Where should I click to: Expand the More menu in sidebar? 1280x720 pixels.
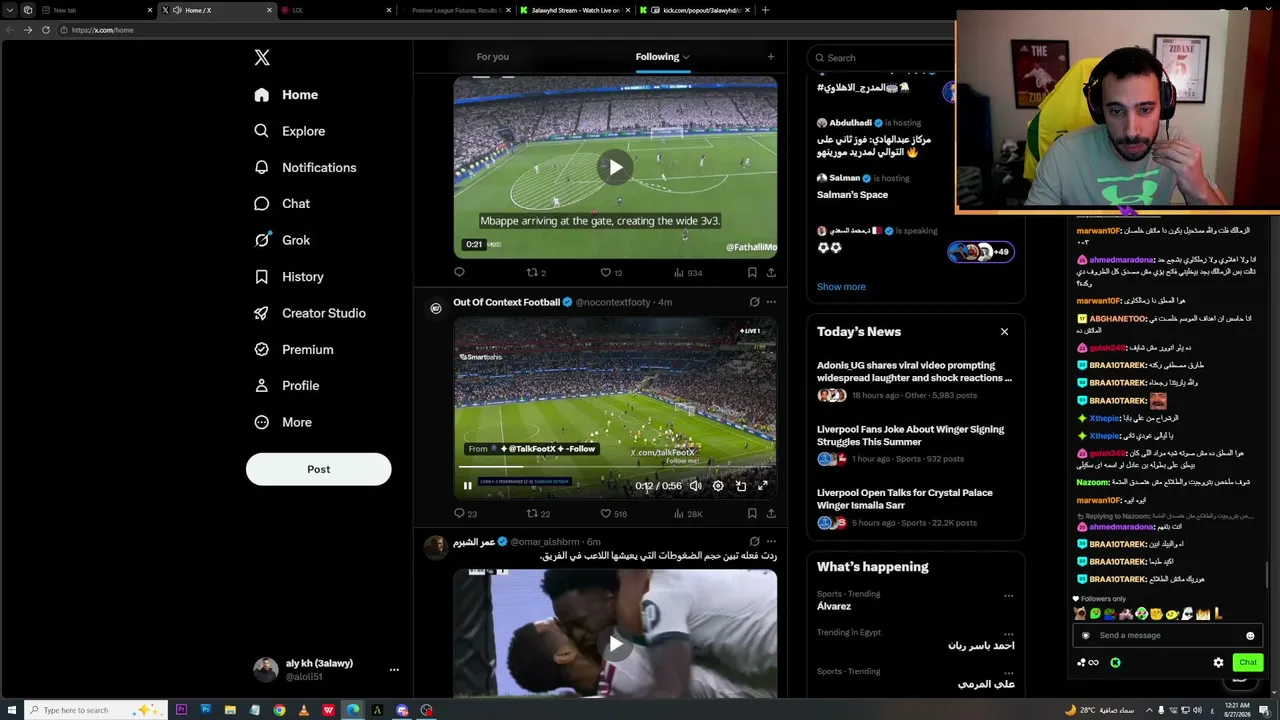tap(283, 422)
